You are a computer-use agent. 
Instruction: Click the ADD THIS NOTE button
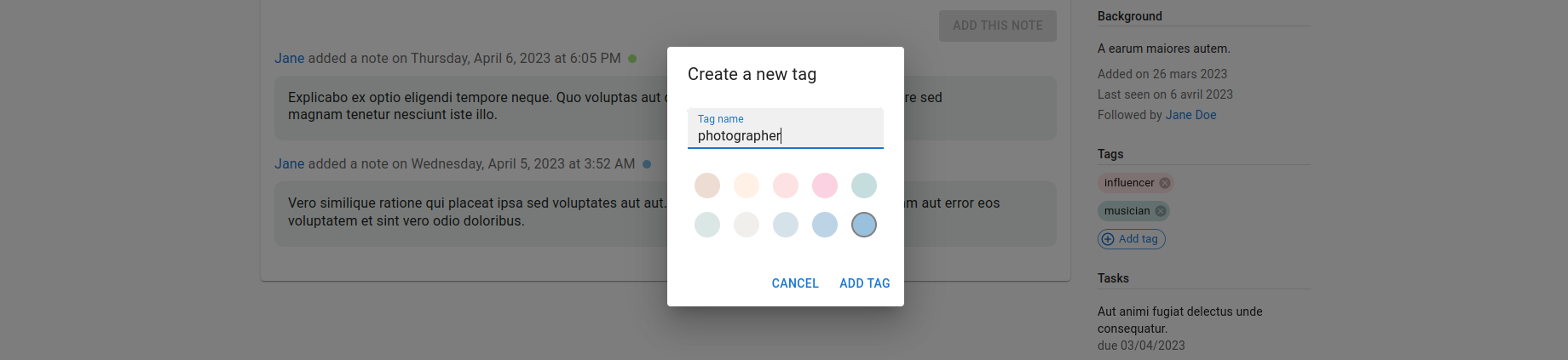pos(997,26)
